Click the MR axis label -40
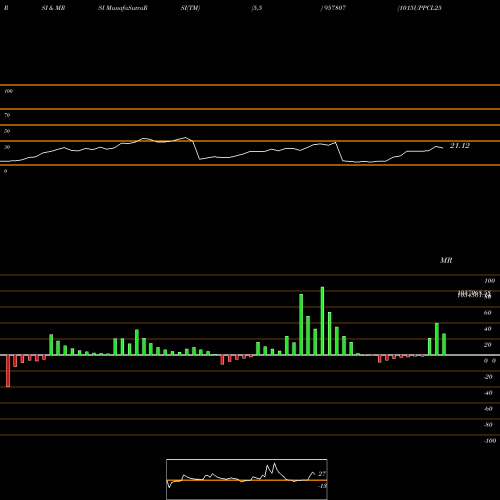 [488, 393]
